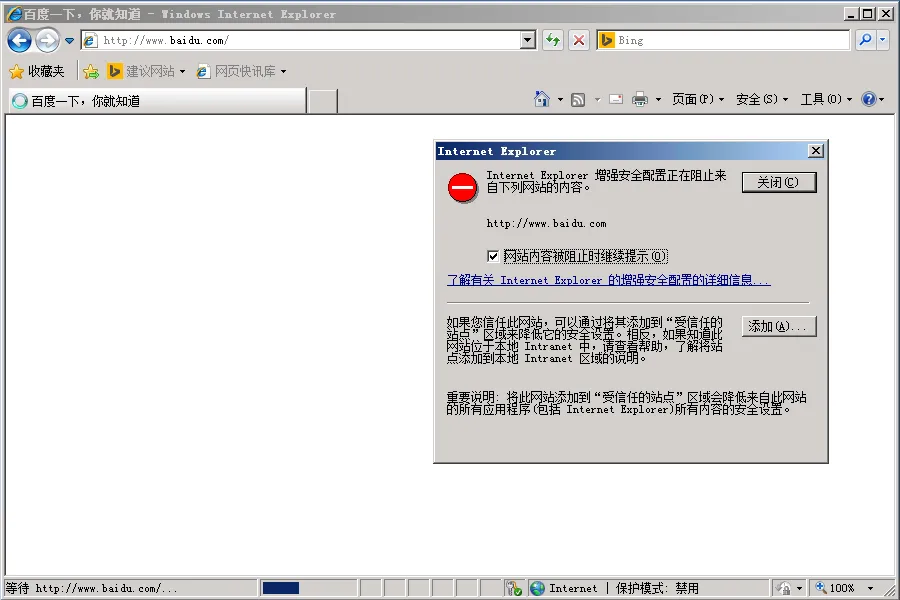Image resolution: width=900 pixels, height=600 pixels.
Task: Open the 了解有关 Internet Explorer 增强安全配置 link
Action: (608, 280)
